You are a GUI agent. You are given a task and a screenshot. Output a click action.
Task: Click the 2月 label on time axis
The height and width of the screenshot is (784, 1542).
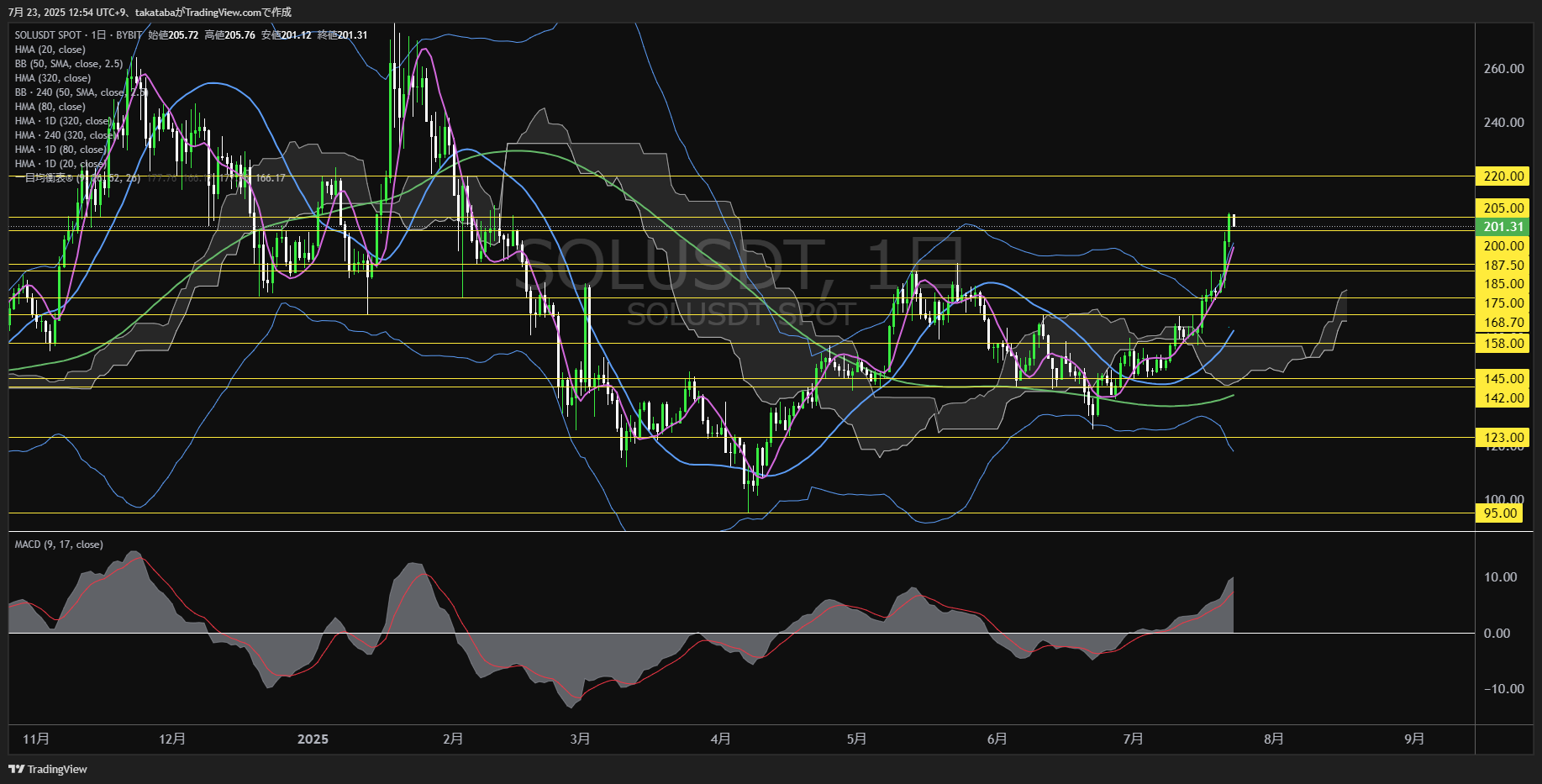coord(453,739)
